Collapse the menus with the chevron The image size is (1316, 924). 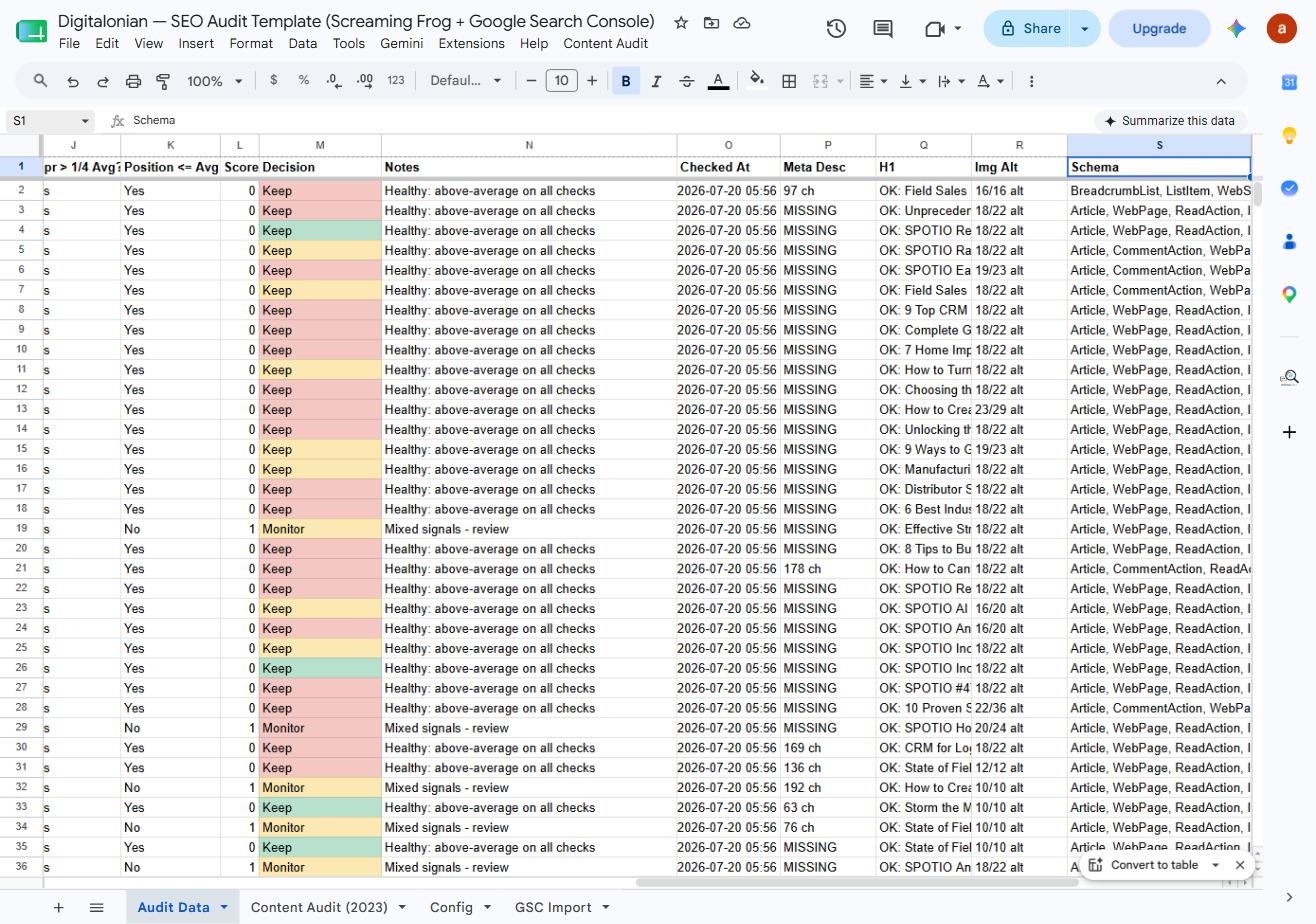pos(1221,81)
